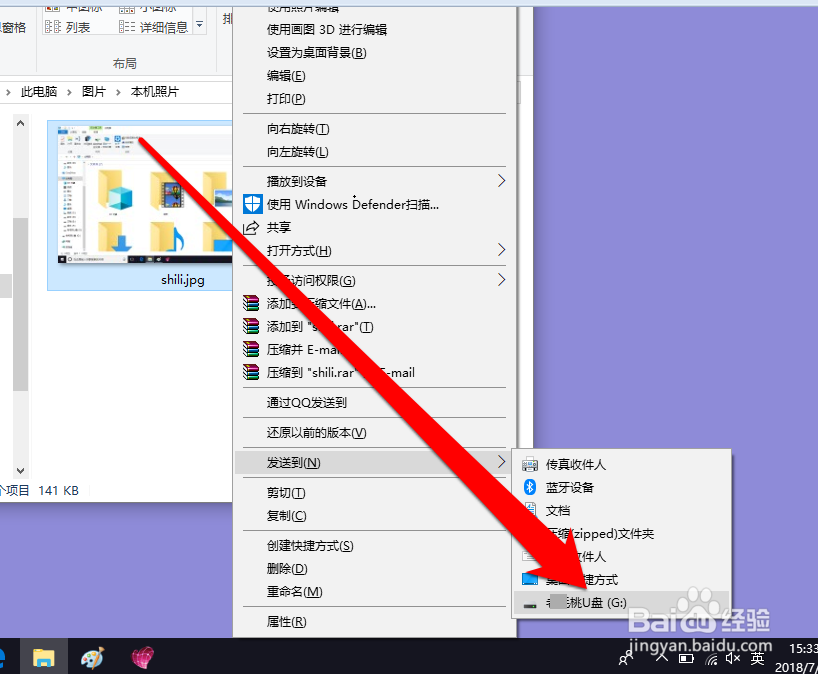The height and width of the screenshot is (674, 818).
Task: Open File Explorer from the taskbar
Action: pos(44,656)
